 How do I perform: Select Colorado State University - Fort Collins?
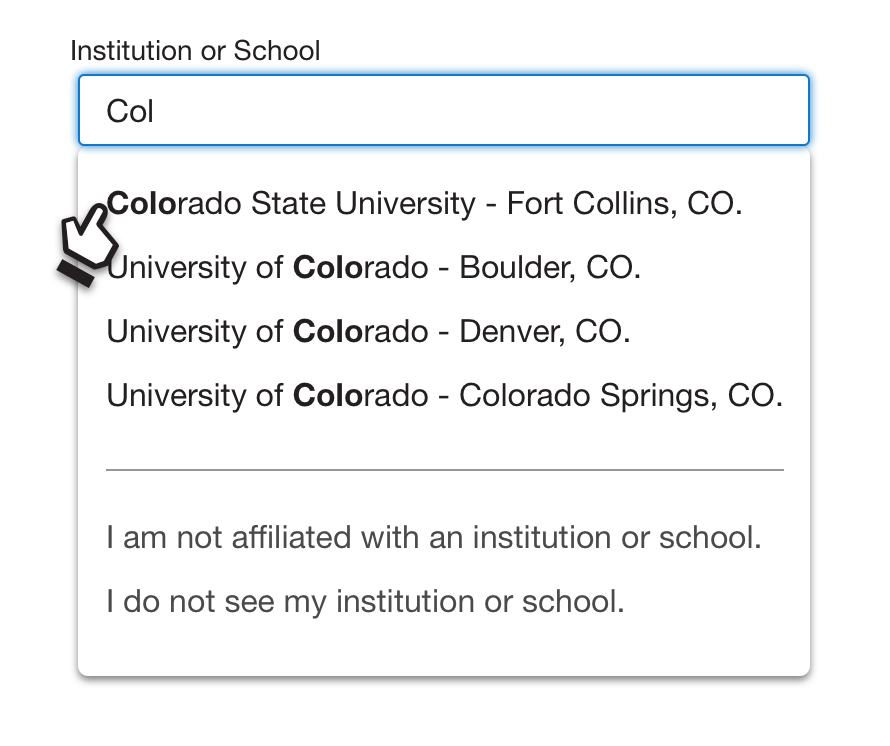(x=424, y=204)
